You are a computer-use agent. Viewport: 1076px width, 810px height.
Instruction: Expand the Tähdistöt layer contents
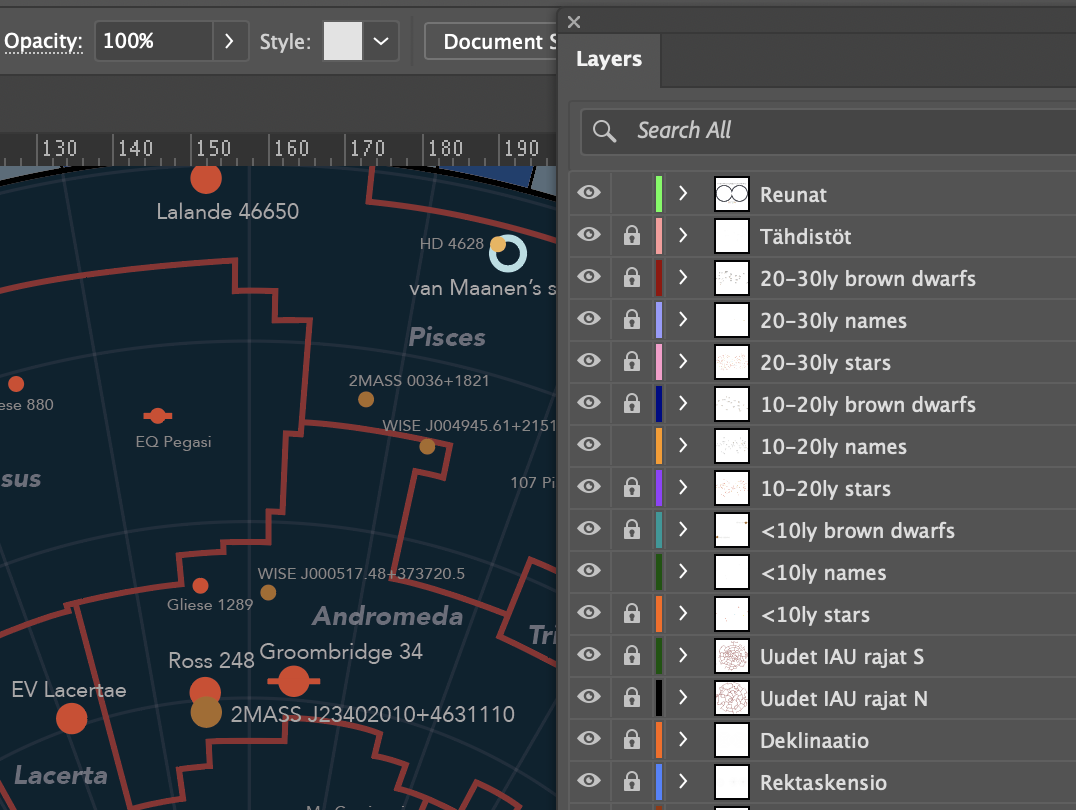point(683,235)
